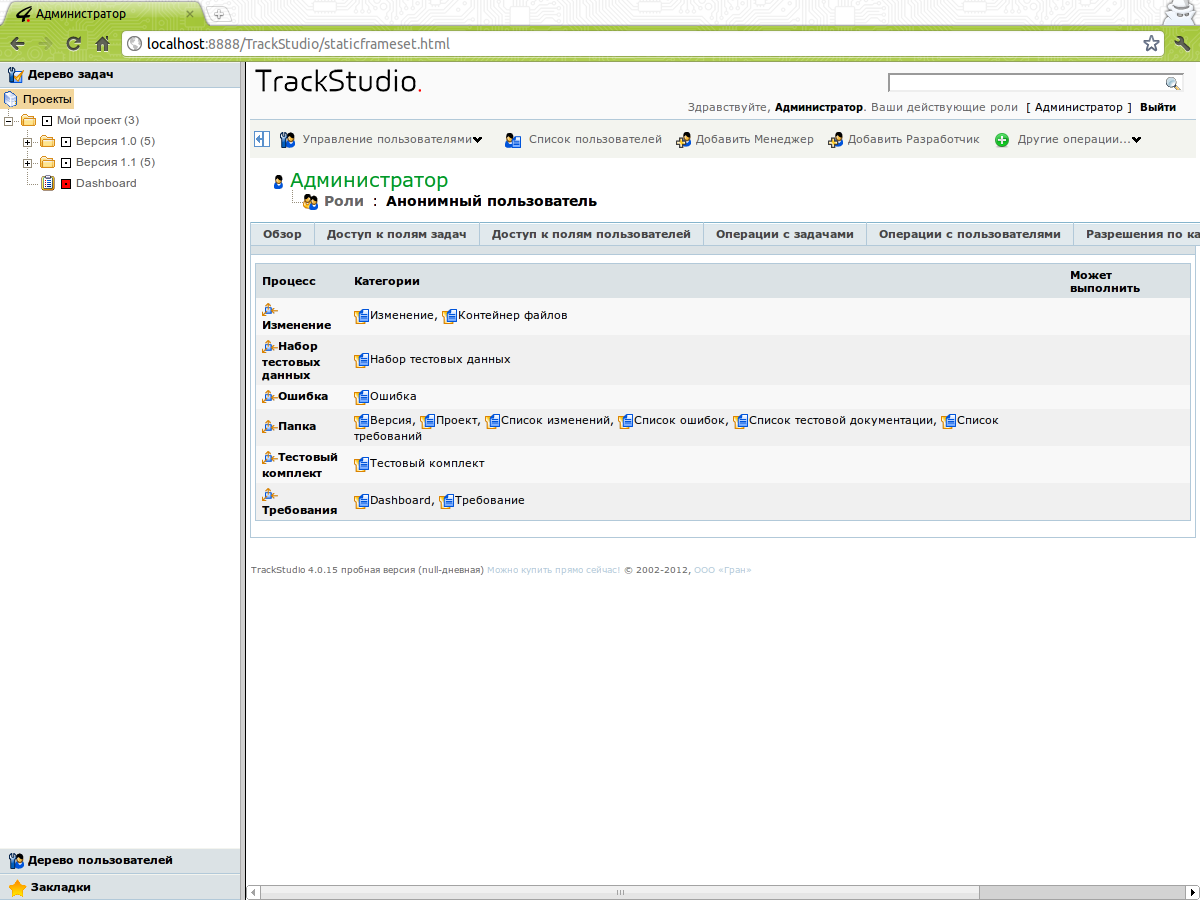Click the Управление пользователями icon
Screen dimensions: 1200x900
pyautogui.click(x=287, y=140)
